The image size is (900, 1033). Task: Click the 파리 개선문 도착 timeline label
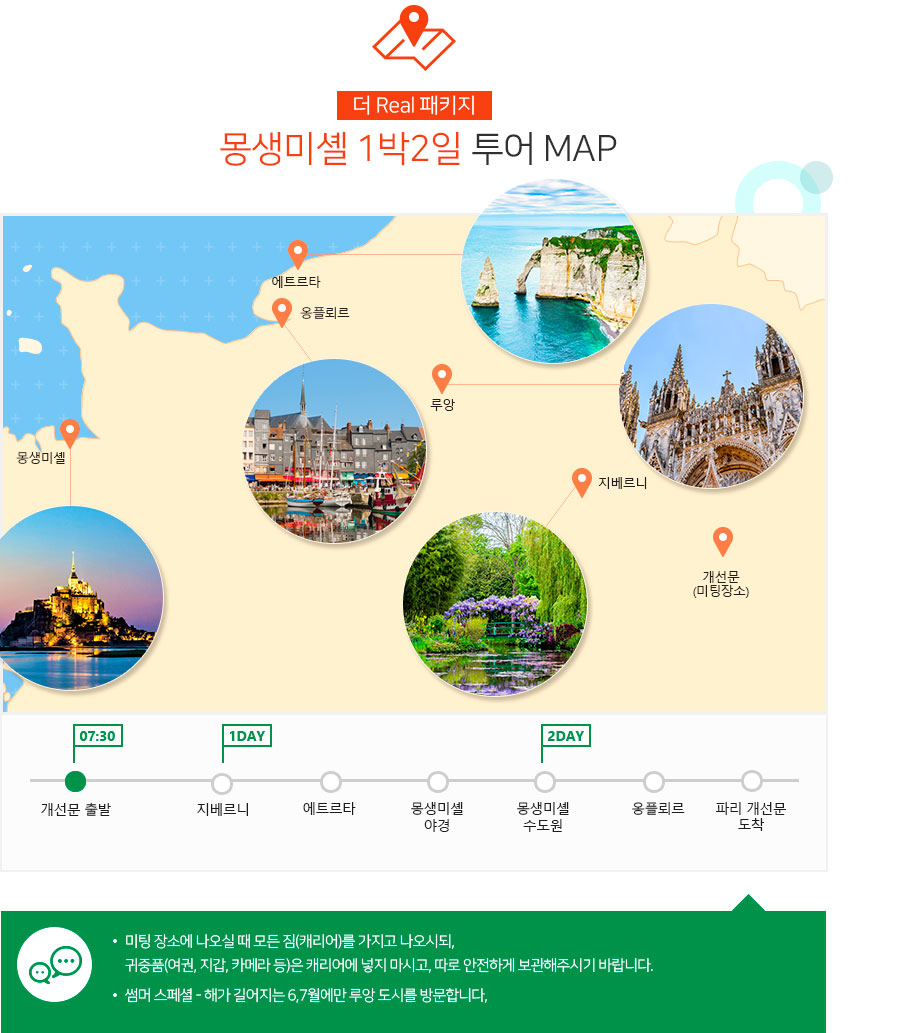pyautogui.click(x=750, y=816)
